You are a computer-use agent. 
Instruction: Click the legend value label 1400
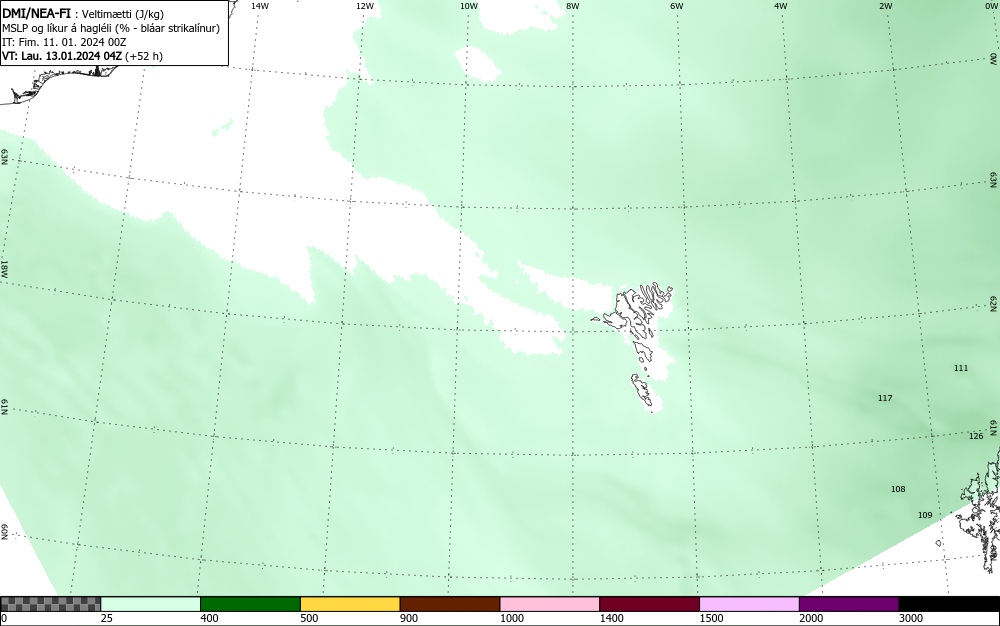[x=612, y=618]
